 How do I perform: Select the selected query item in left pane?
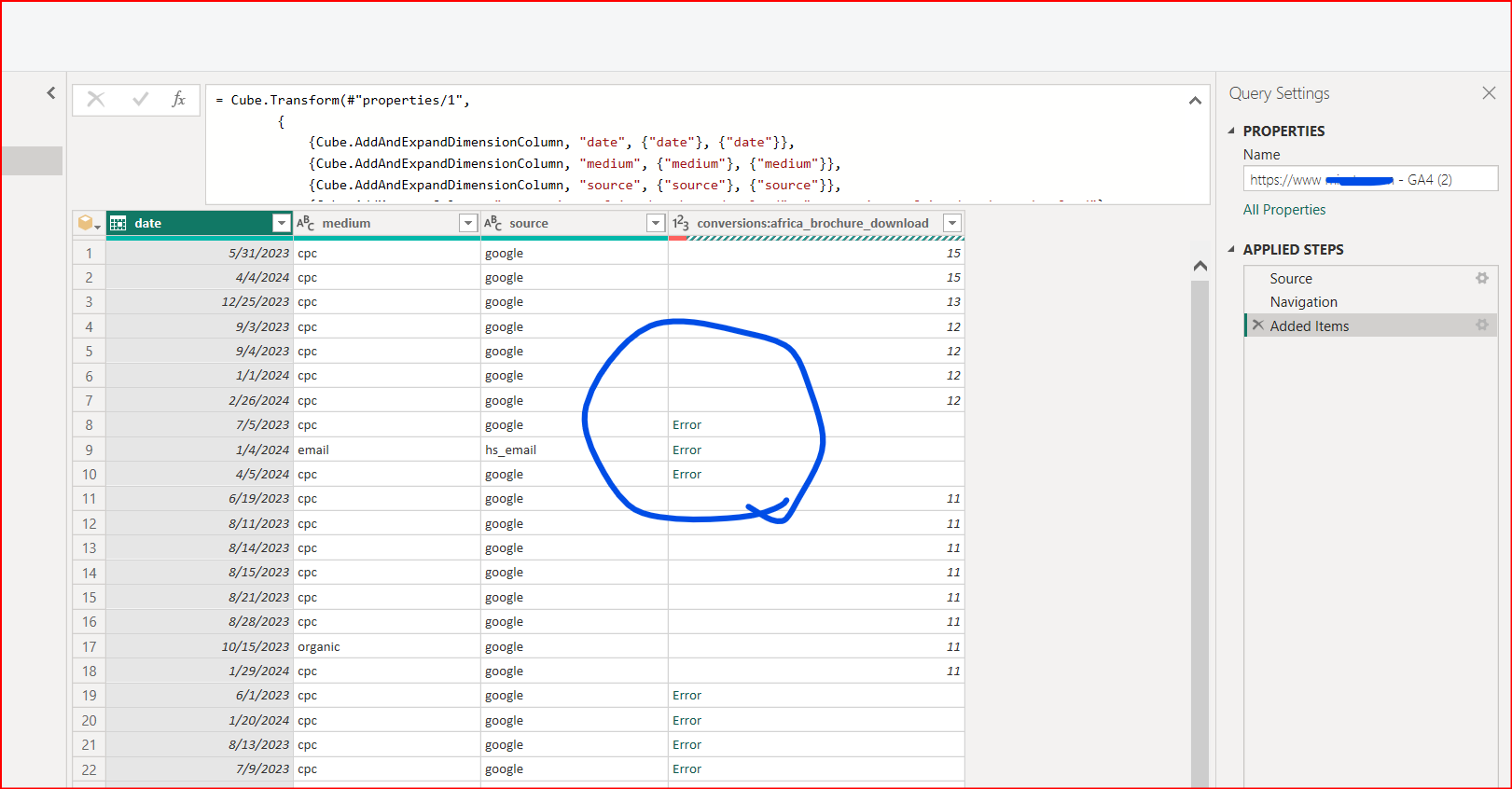[x=33, y=160]
